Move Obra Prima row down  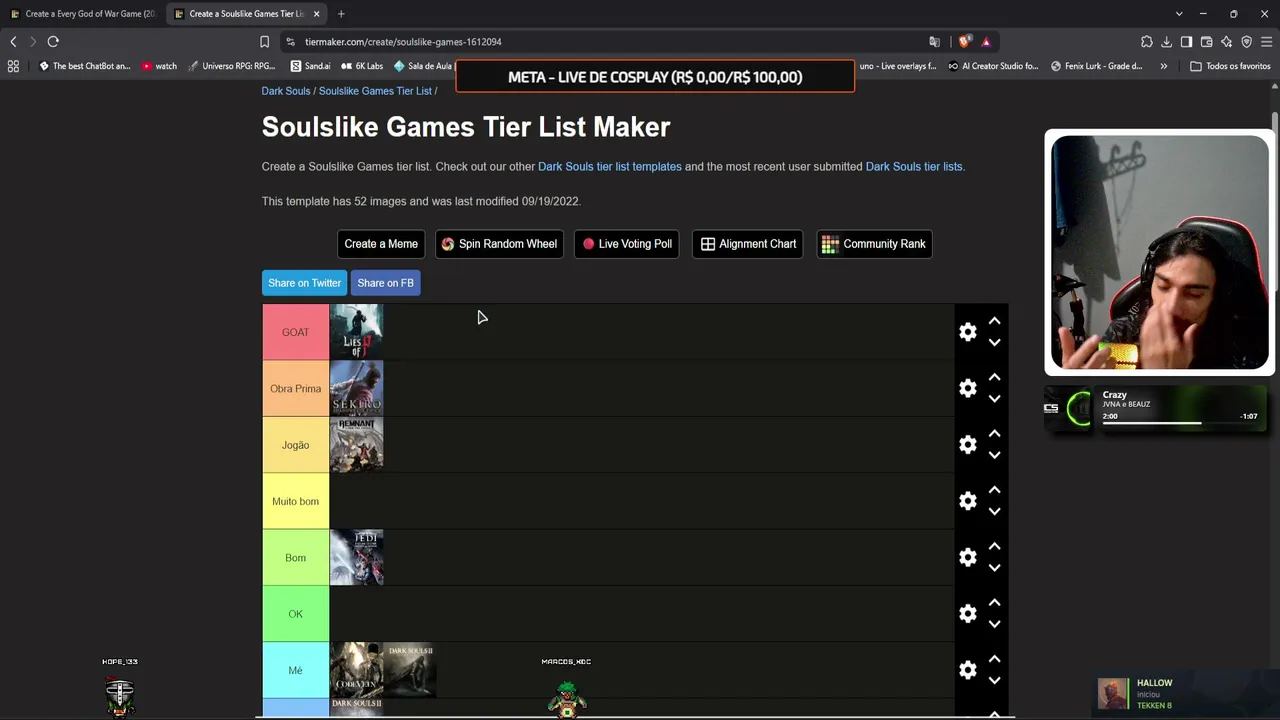pos(994,398)
